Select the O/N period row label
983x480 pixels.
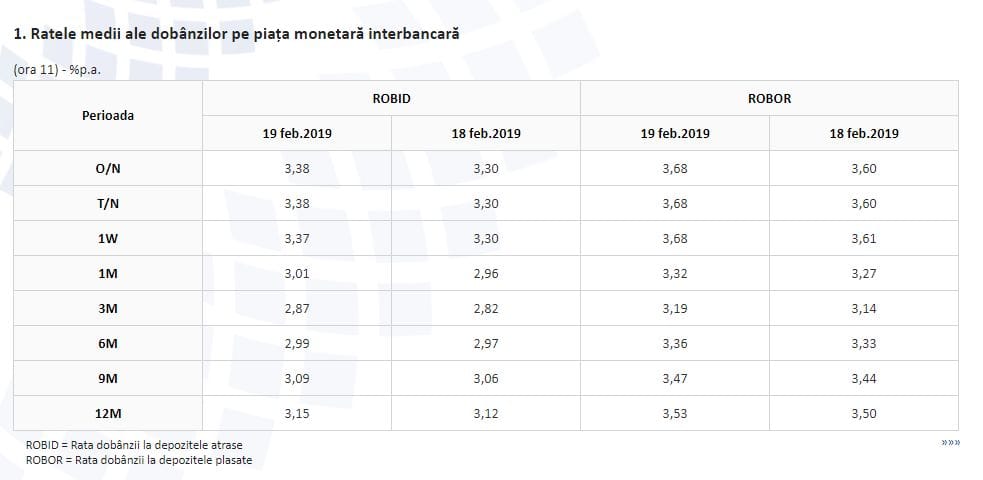108,169
